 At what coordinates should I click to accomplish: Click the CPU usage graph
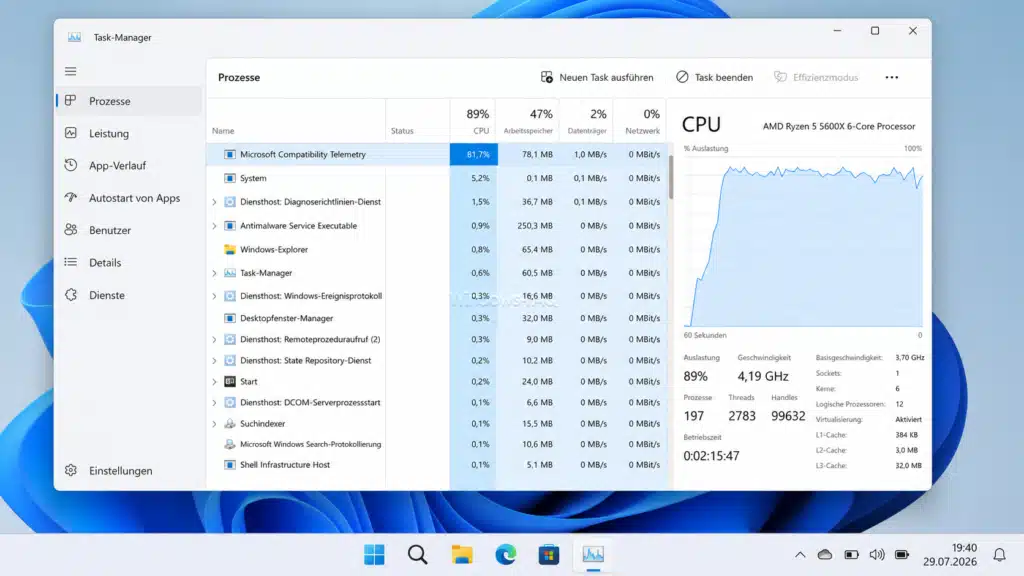(x=803, y=240)
